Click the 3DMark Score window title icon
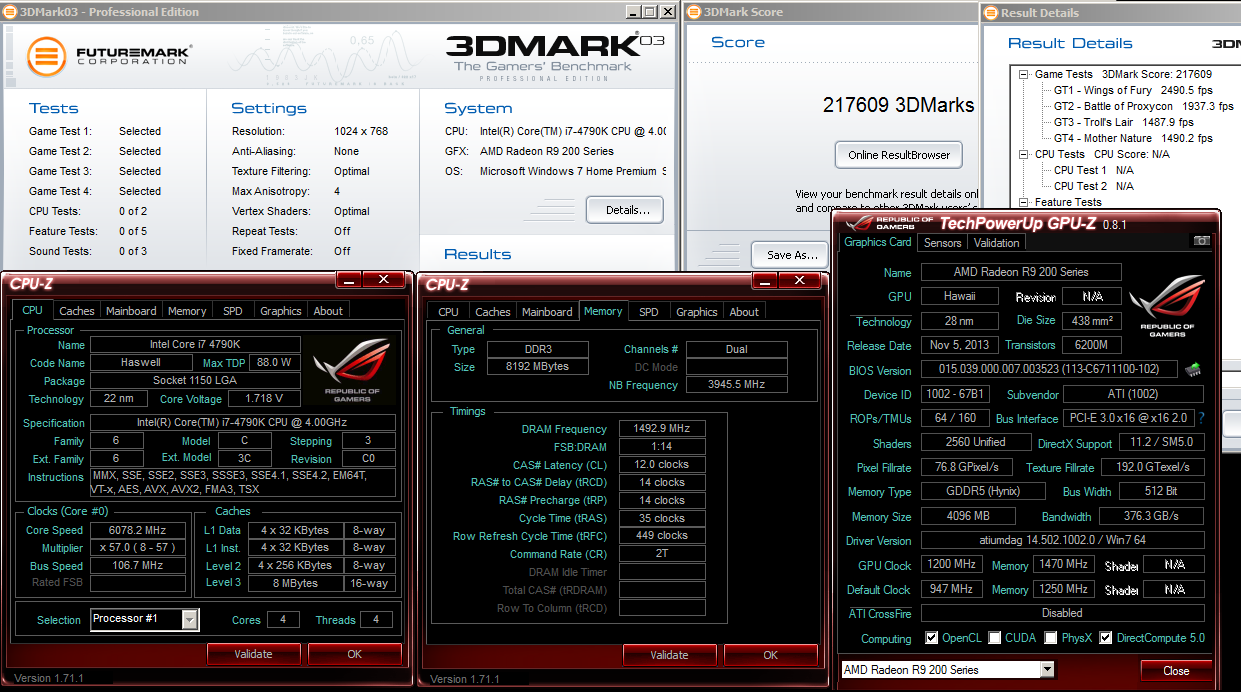The width and height of the screenshot is (1241, 692). click(x=694, y=12)
